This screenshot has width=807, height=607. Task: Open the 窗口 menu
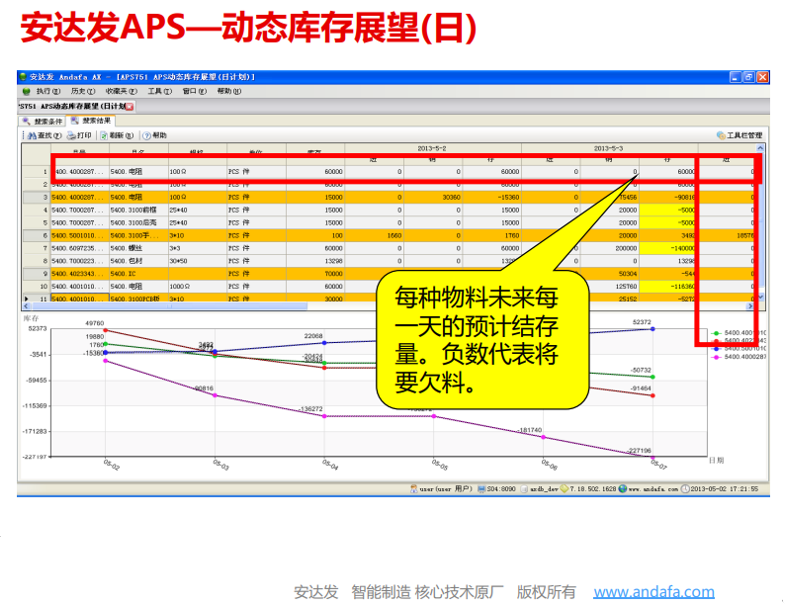(x=195, y=92)
